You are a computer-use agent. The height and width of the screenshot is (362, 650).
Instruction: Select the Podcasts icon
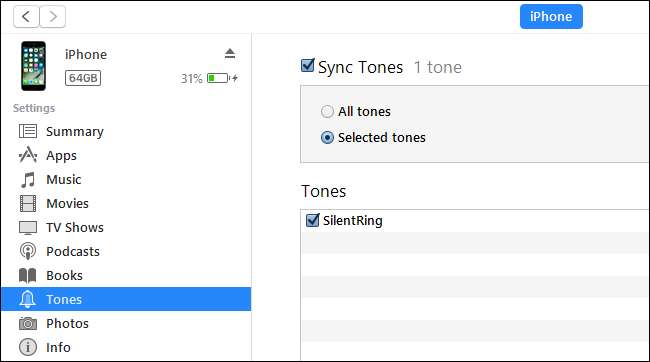pos(28,251)
